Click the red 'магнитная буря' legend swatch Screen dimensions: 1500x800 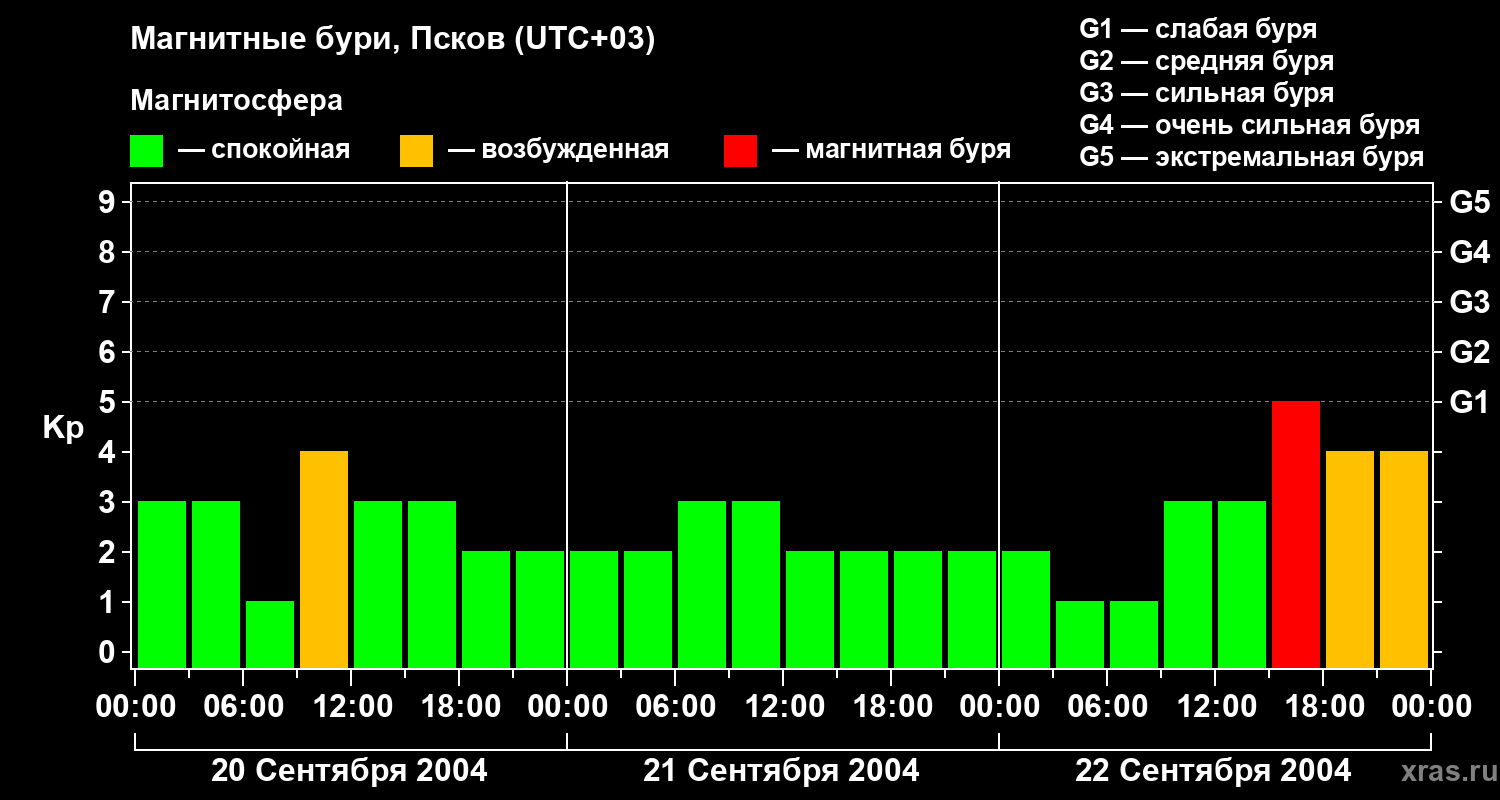pos(740,150)
